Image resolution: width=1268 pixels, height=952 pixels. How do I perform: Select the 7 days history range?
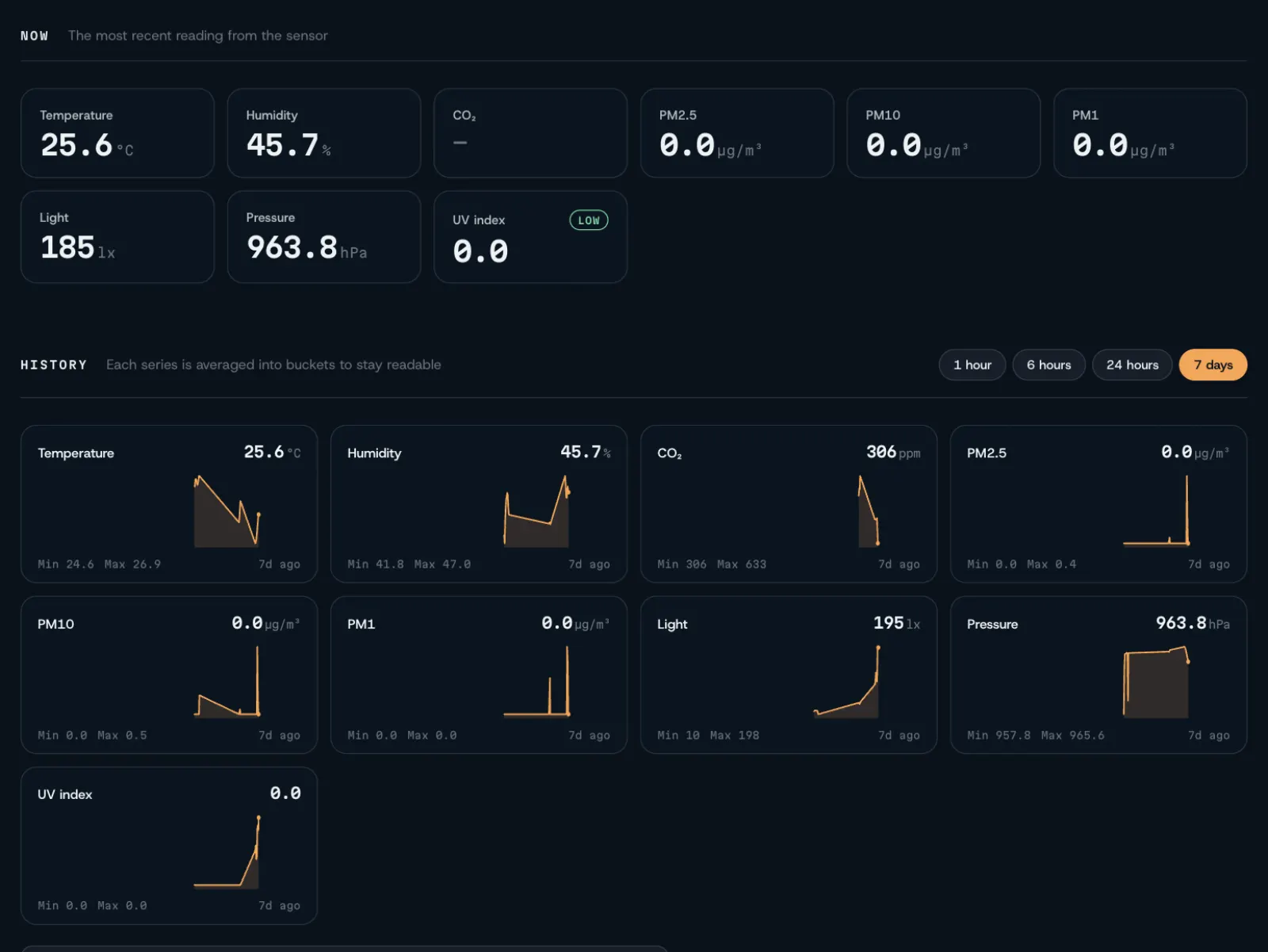click(x=1213, y=365)
